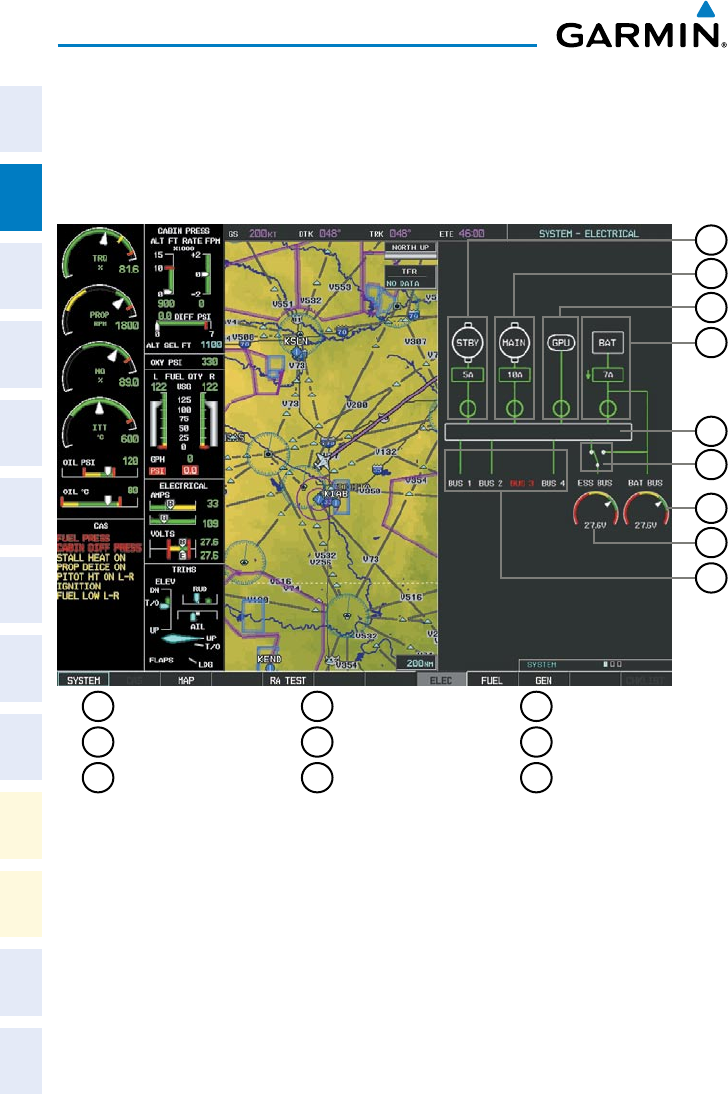Click the ESS BUS voltage gauge
The width and height of the screenshot is (728, 1106).
tap(595, 511)
